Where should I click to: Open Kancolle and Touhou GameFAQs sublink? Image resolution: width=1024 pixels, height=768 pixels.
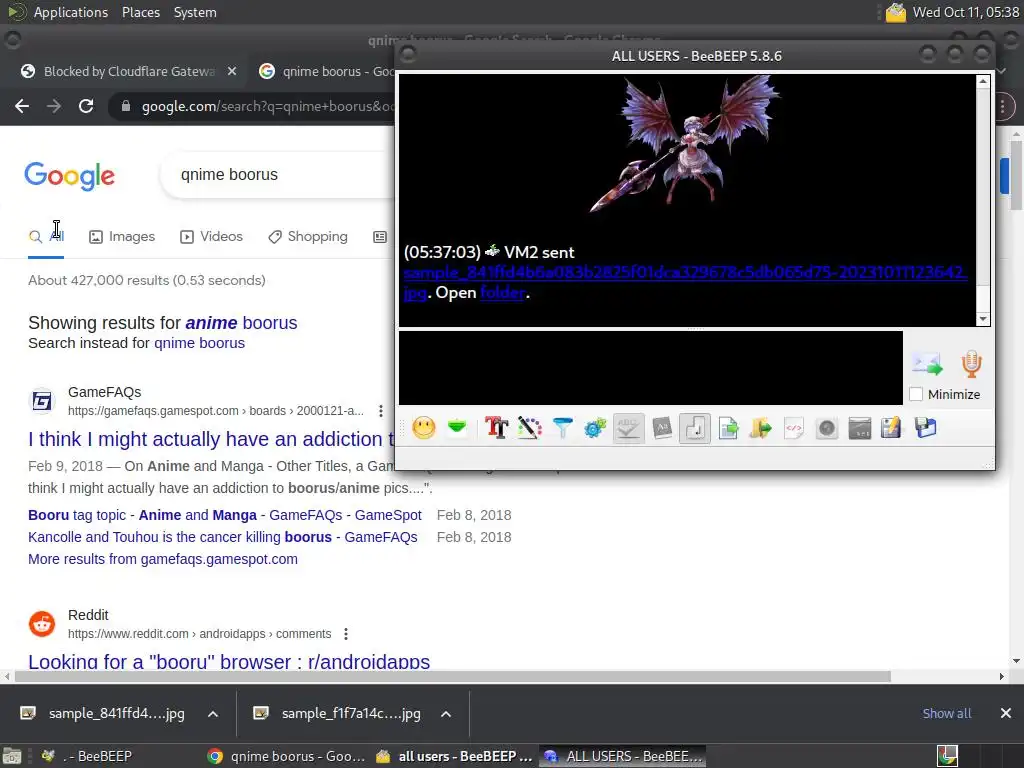pos(223,537)
